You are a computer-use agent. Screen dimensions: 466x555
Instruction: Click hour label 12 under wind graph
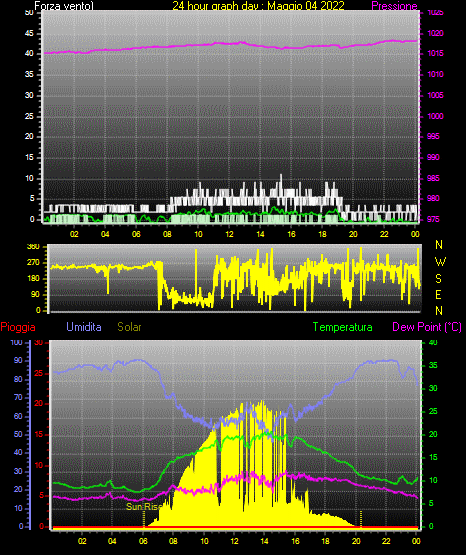[229, 234]
